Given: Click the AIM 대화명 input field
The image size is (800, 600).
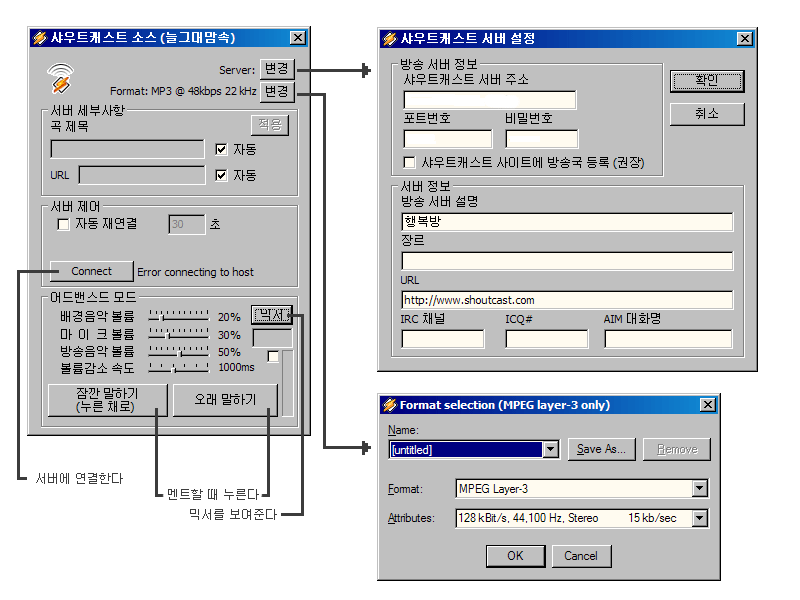Looking at the screenshot, I should (668, 339).
